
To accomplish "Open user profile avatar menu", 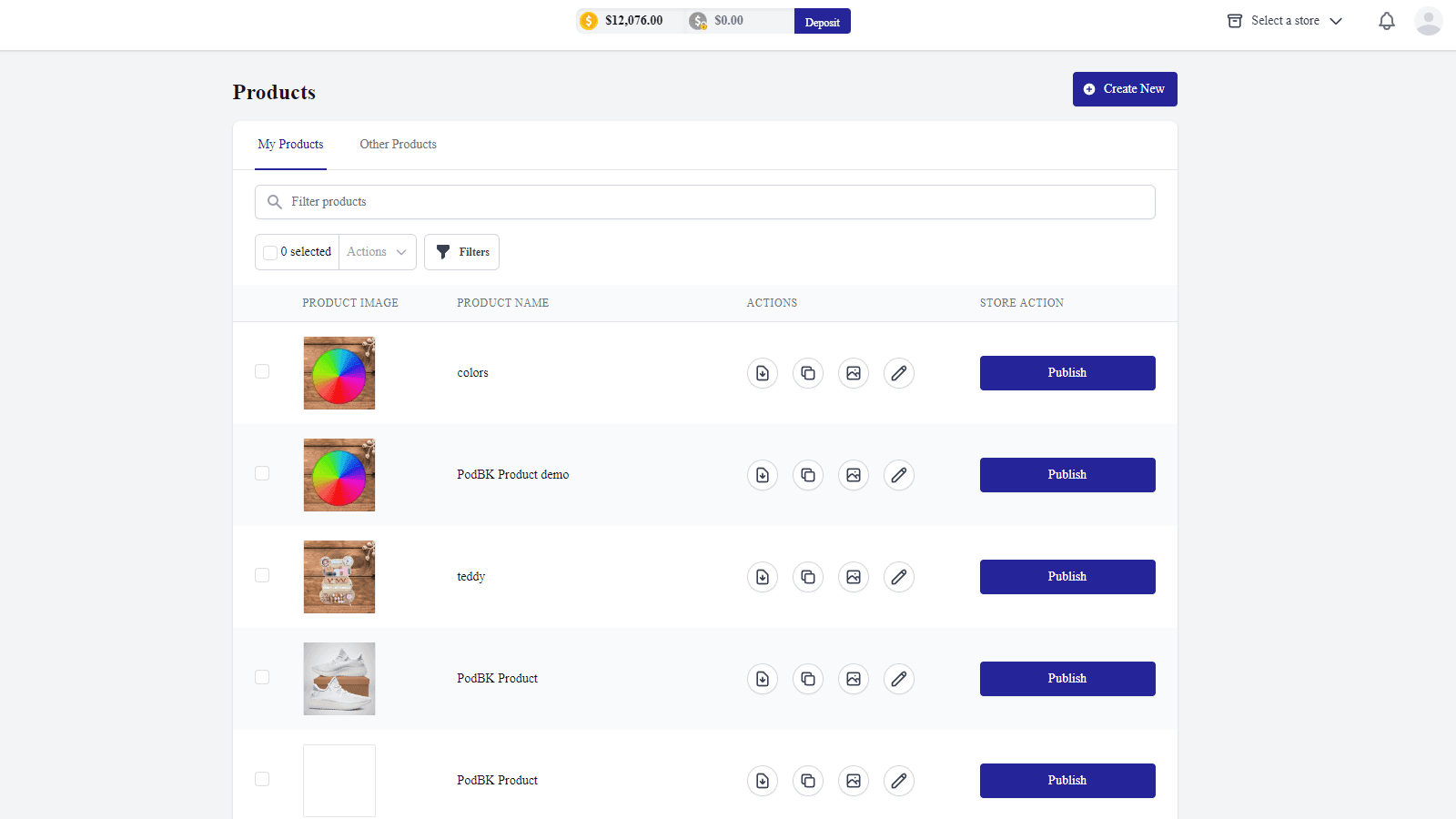I will 1428,20.
